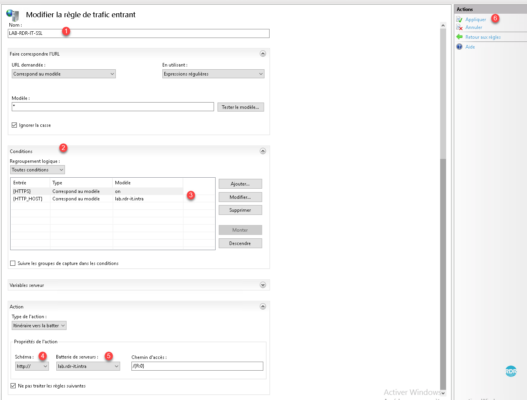
Task: Collapse the Conditions section
Action: tap(263, 151)
